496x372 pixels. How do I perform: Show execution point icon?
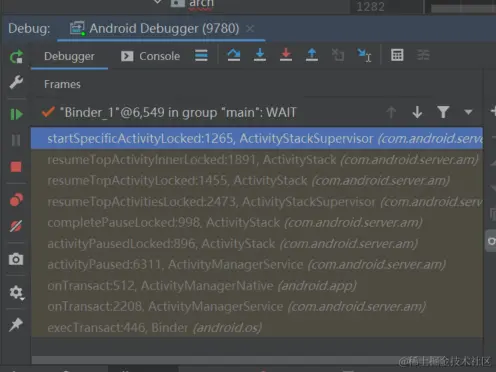point(201,55)
